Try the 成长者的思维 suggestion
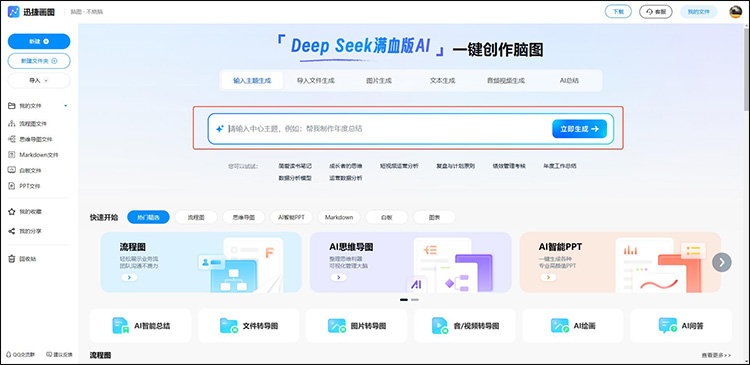 click(345, 166)
